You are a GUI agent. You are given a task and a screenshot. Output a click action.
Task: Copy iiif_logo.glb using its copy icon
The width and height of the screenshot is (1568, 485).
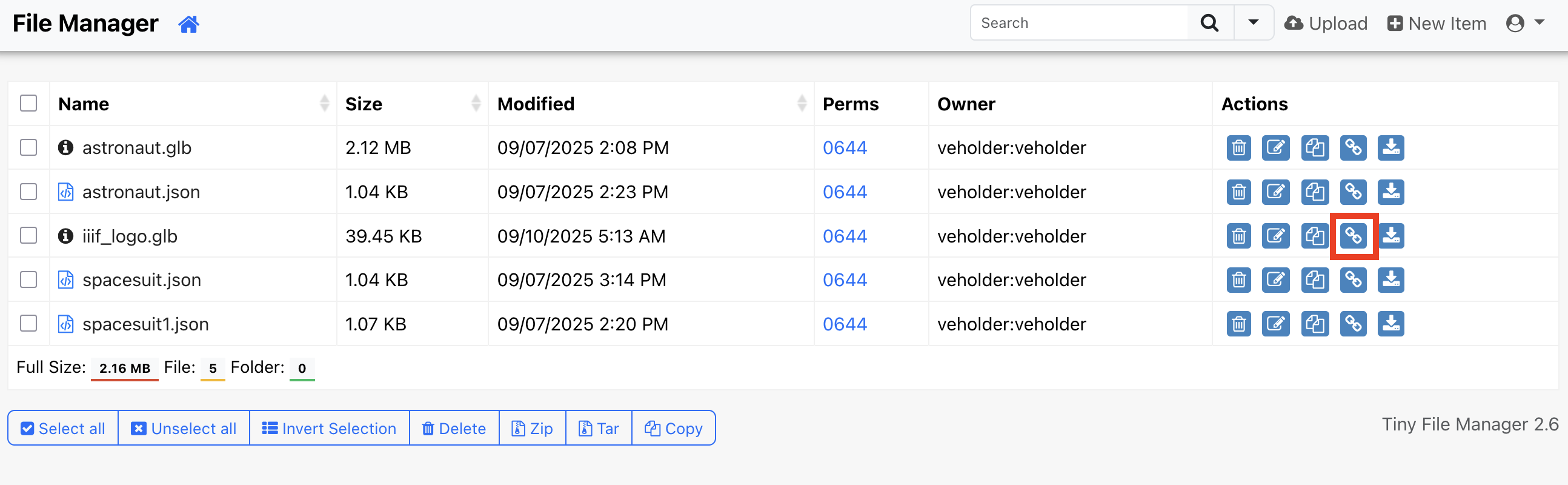tap(1314, 236)
